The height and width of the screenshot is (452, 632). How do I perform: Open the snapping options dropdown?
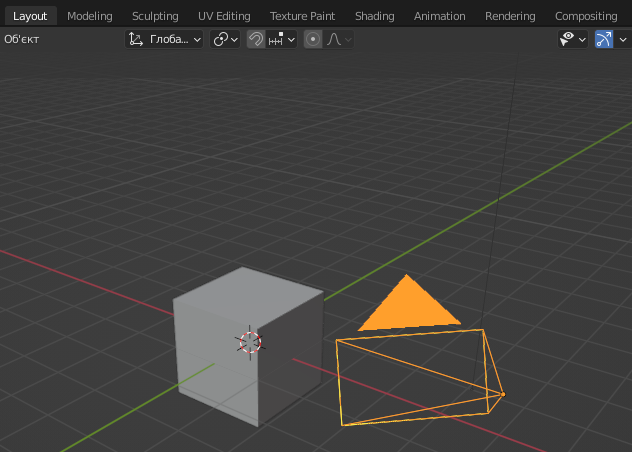click(281, 40)
